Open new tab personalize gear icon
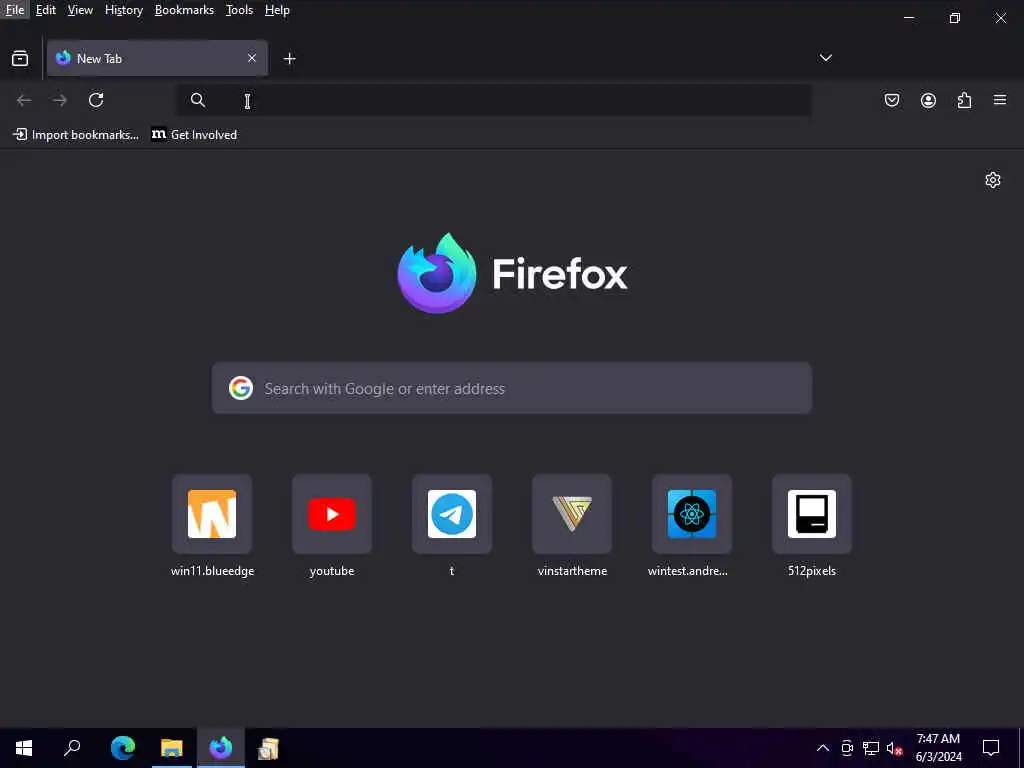 pyautogui.click(x=993, y=180)
